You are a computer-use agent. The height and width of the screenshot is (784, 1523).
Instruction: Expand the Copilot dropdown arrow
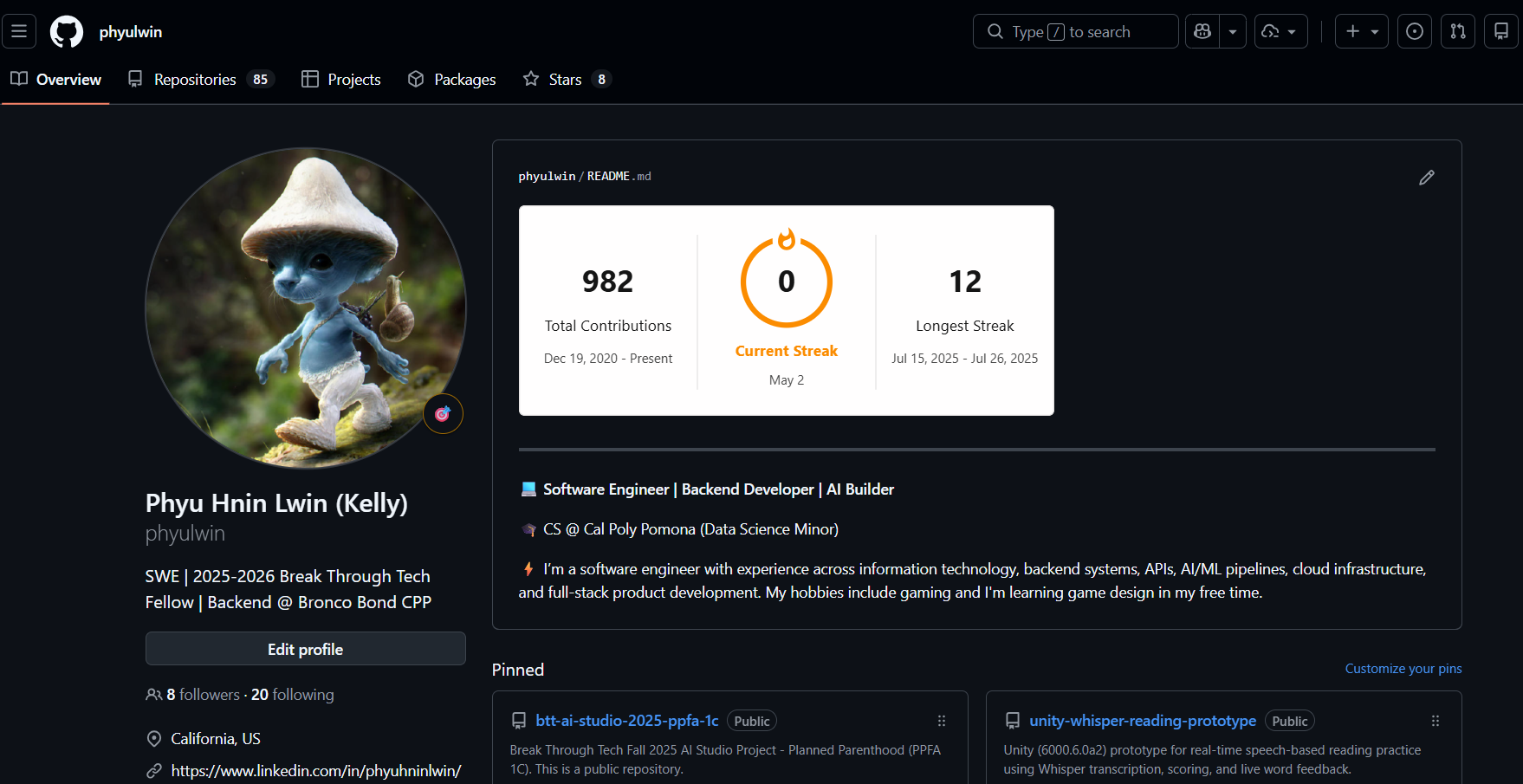pyautogui.click(x=1233, y=31)
